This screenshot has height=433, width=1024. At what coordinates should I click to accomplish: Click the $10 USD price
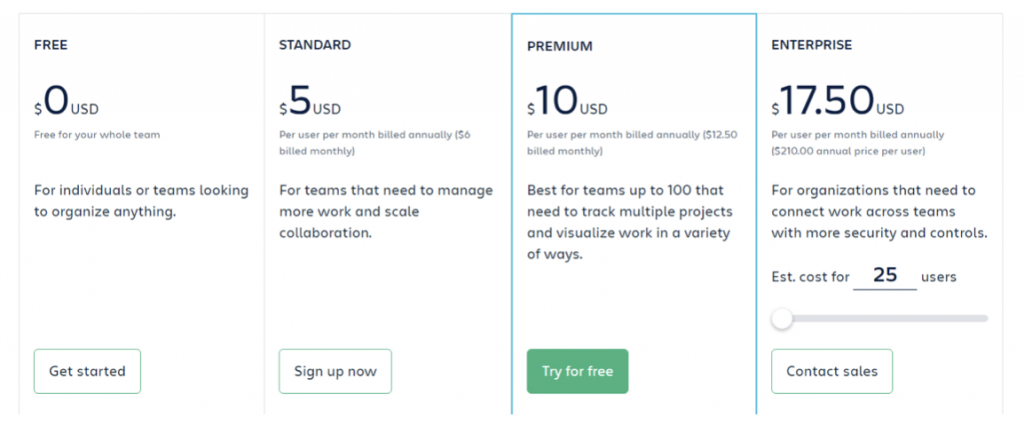(567, 102)
